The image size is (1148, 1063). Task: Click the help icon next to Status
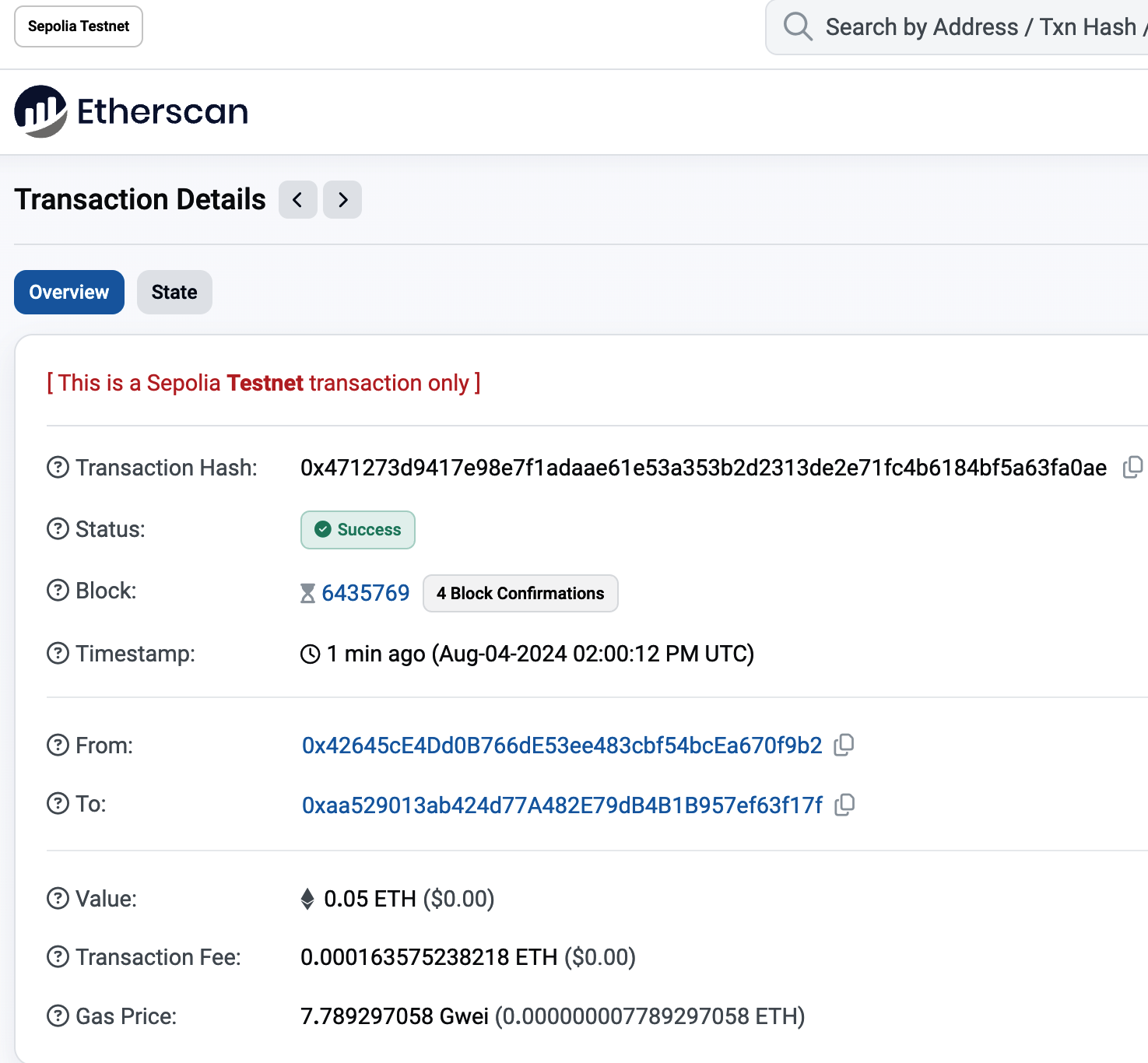(57, 529)
